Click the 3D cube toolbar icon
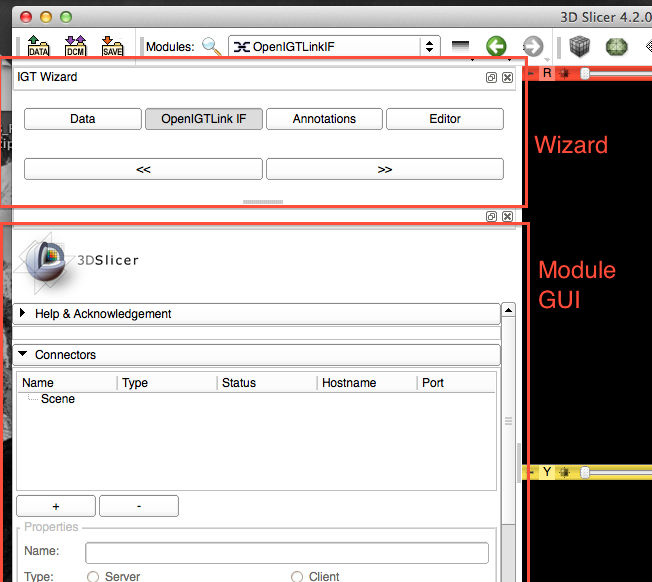652x582 pixels. 580,46
